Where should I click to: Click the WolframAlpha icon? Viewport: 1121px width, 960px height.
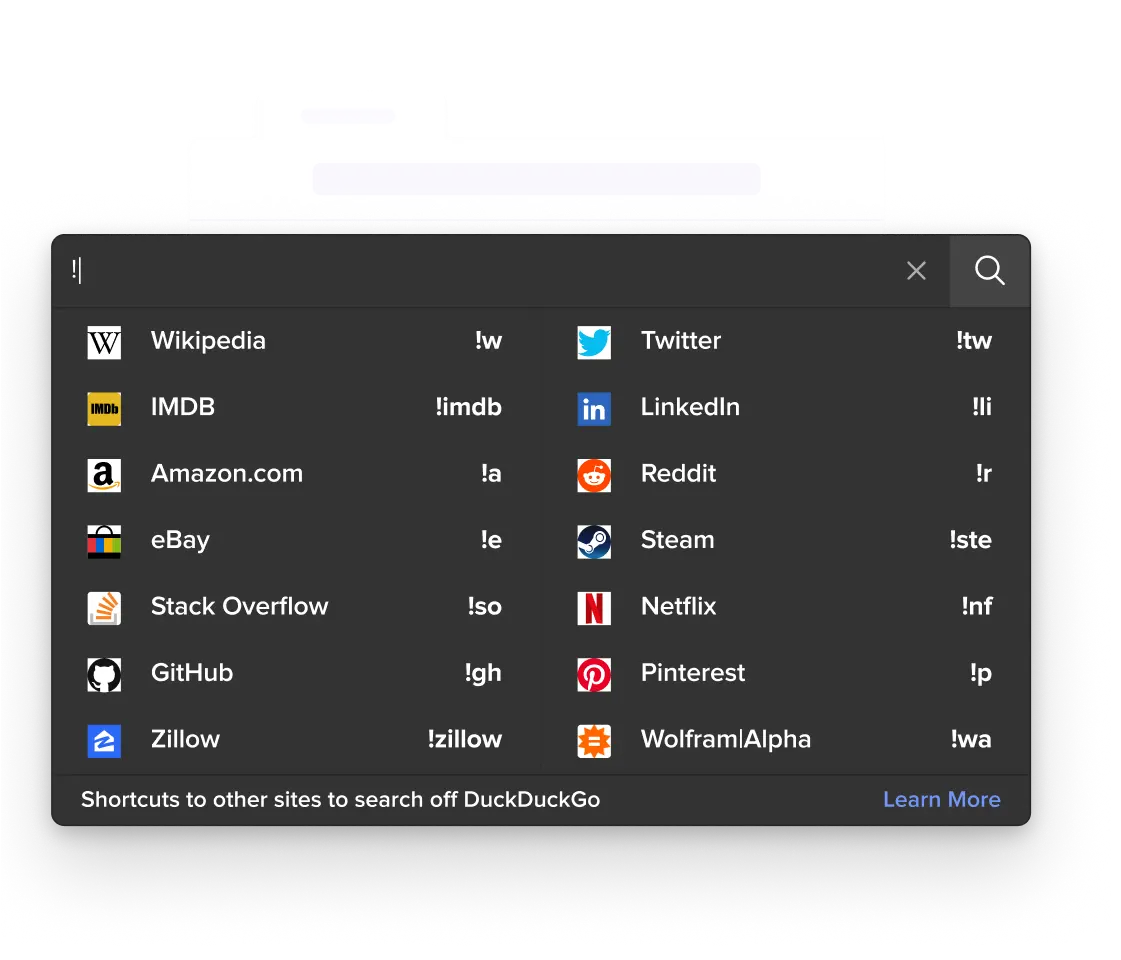(594, 741)
